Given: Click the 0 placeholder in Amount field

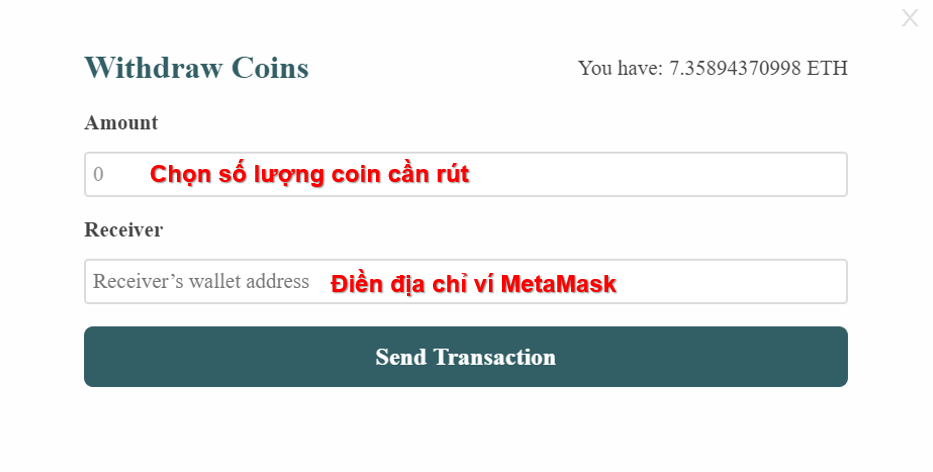Looking at the screenshot, I should [98, 174].
